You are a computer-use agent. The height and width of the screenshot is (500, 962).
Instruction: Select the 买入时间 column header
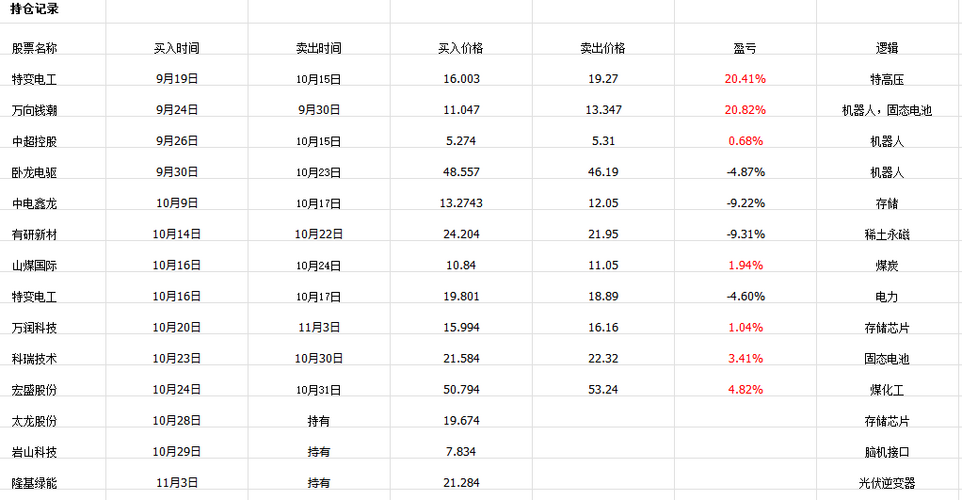pos(176,48)
